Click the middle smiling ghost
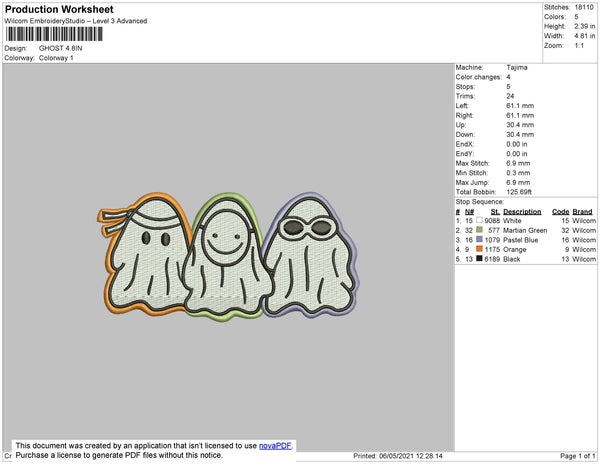Viewport: 600px width, 464px height. coord(223,258)
